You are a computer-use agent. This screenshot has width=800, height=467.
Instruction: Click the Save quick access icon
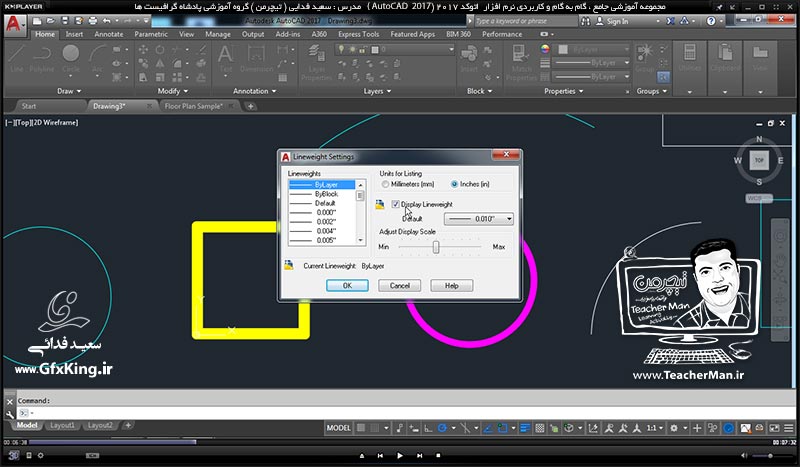click(x=65, y=21)
